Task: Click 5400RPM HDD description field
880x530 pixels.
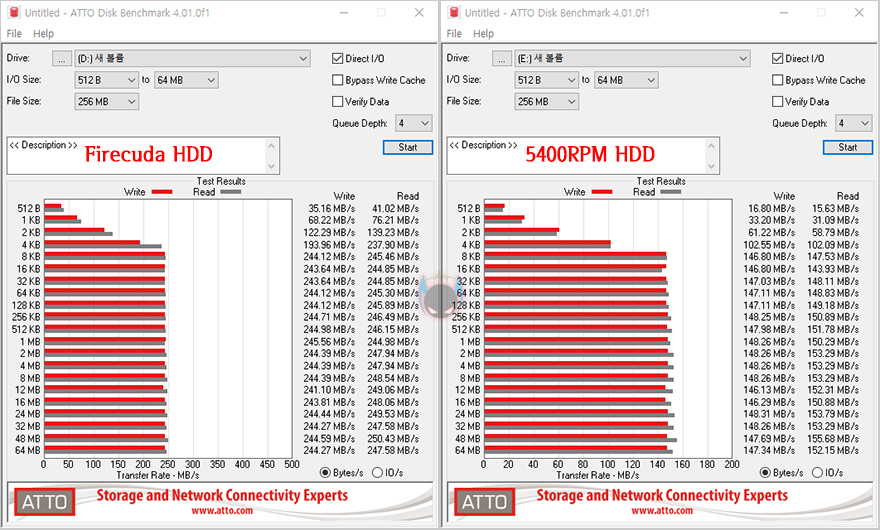Action: point(583,156)
